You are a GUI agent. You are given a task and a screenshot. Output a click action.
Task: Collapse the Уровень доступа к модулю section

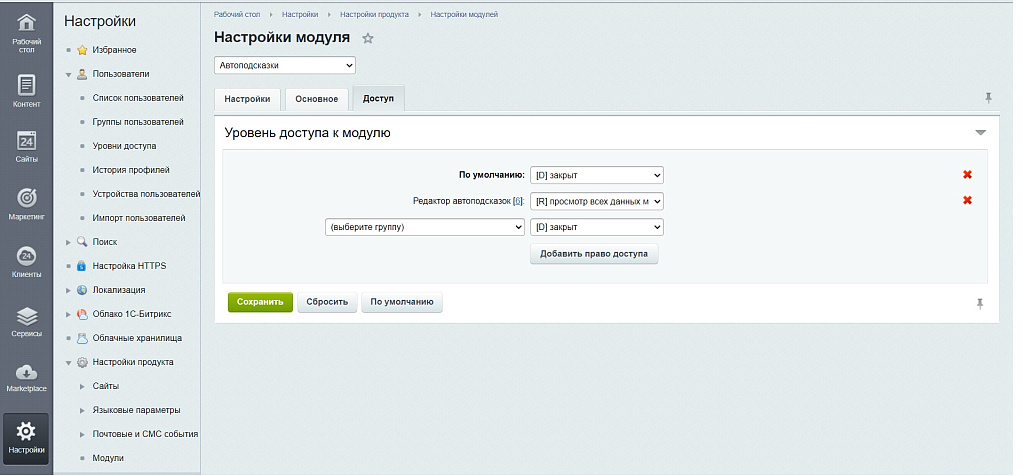pos(980,132)
